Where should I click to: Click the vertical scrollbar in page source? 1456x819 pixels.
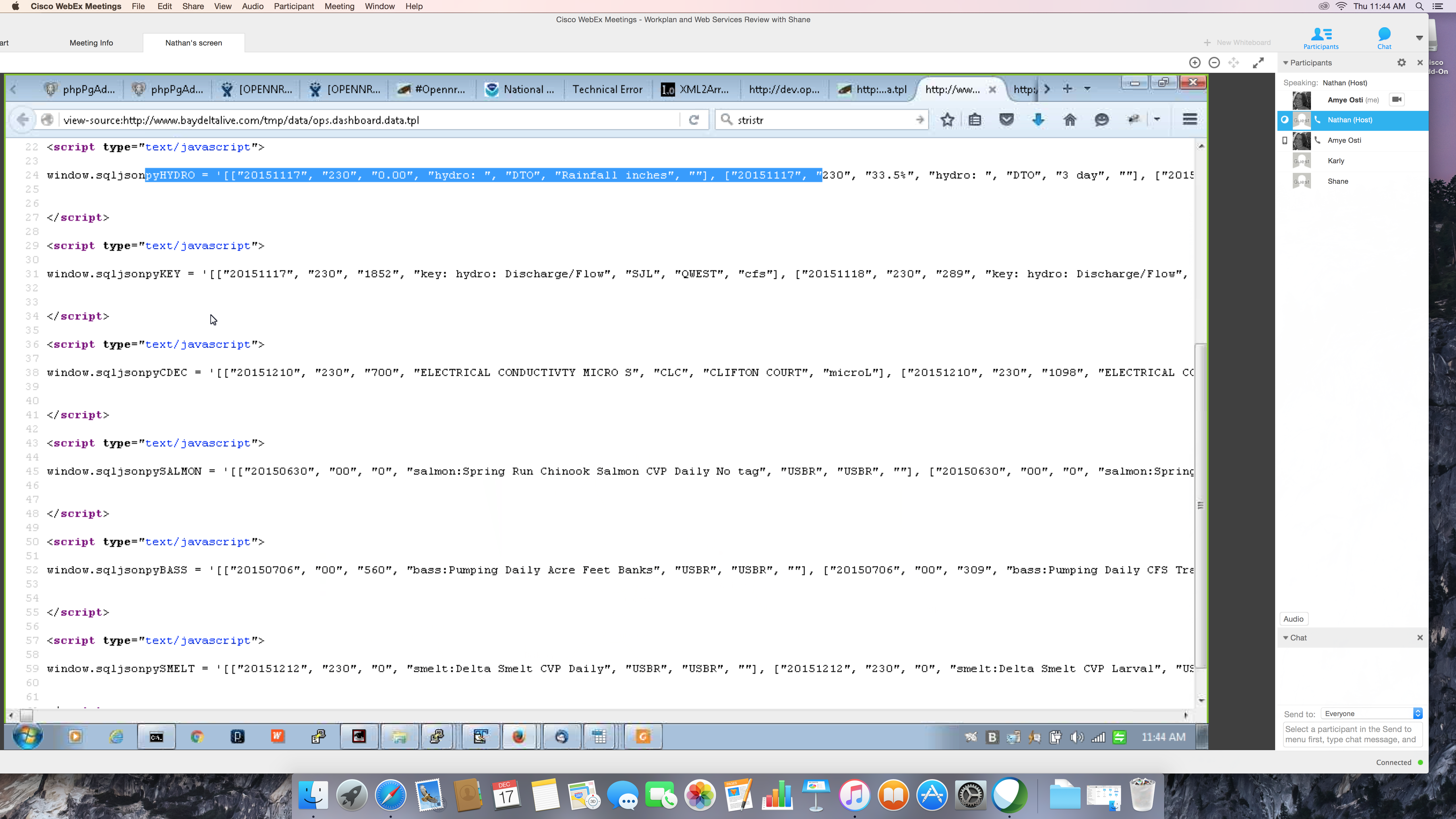[1201, 505]
